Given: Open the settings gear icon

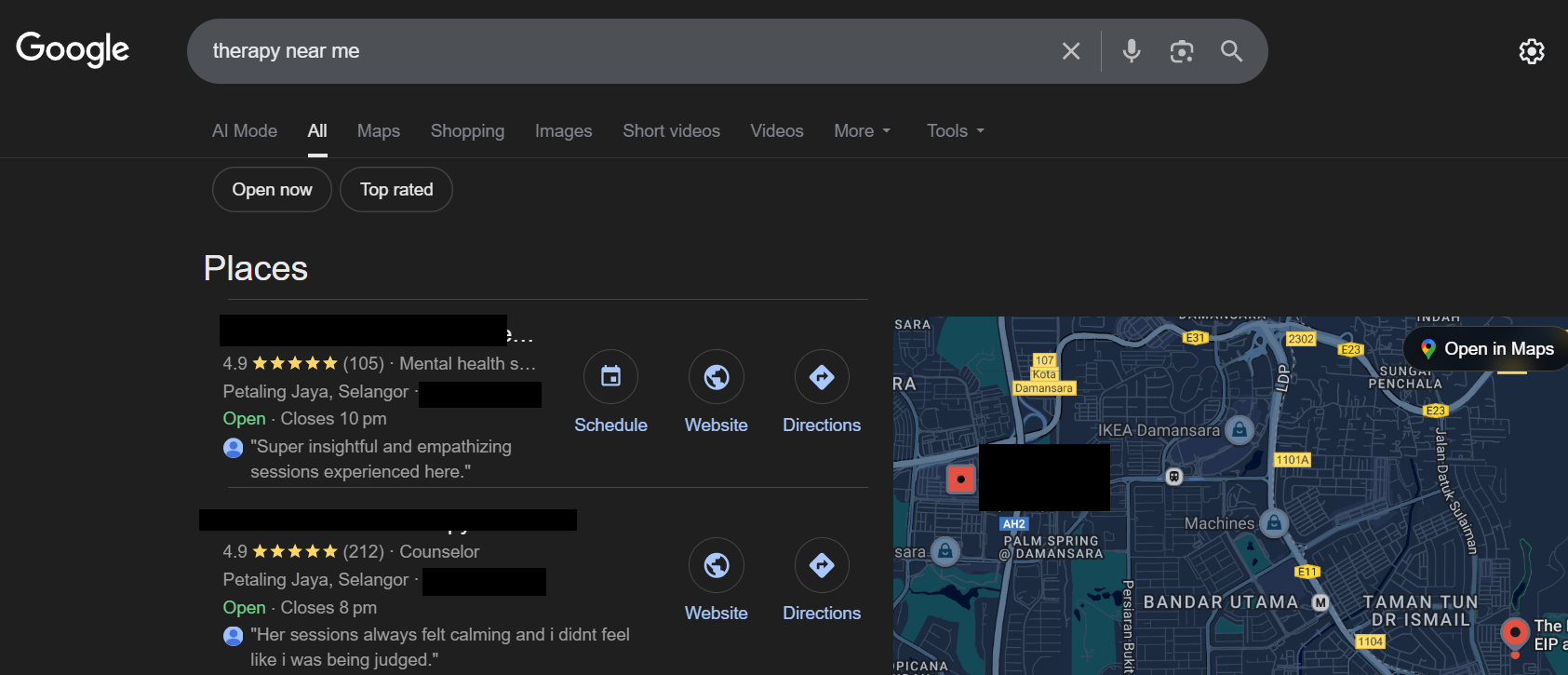Looking at the screenshot, I should [1531, 51].
